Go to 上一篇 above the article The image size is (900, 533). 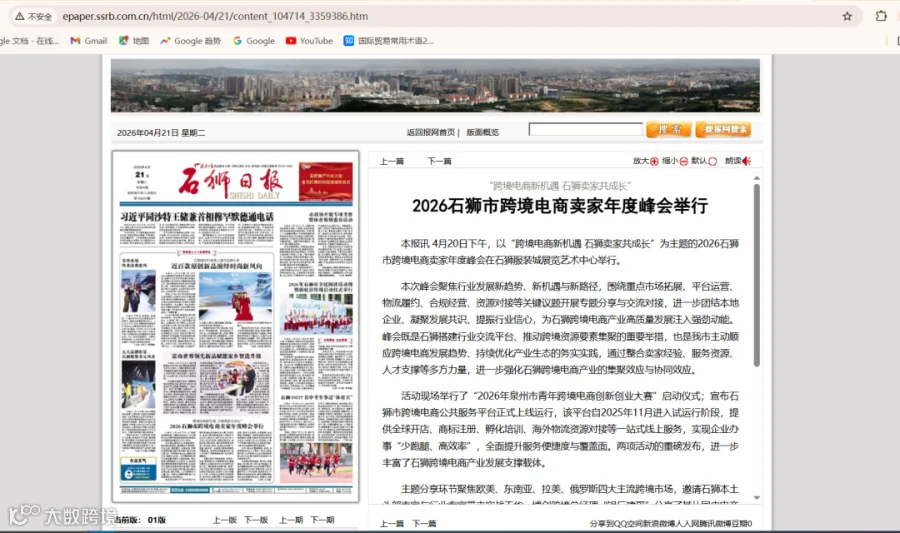pyautogui.click(x=391, y=161)
